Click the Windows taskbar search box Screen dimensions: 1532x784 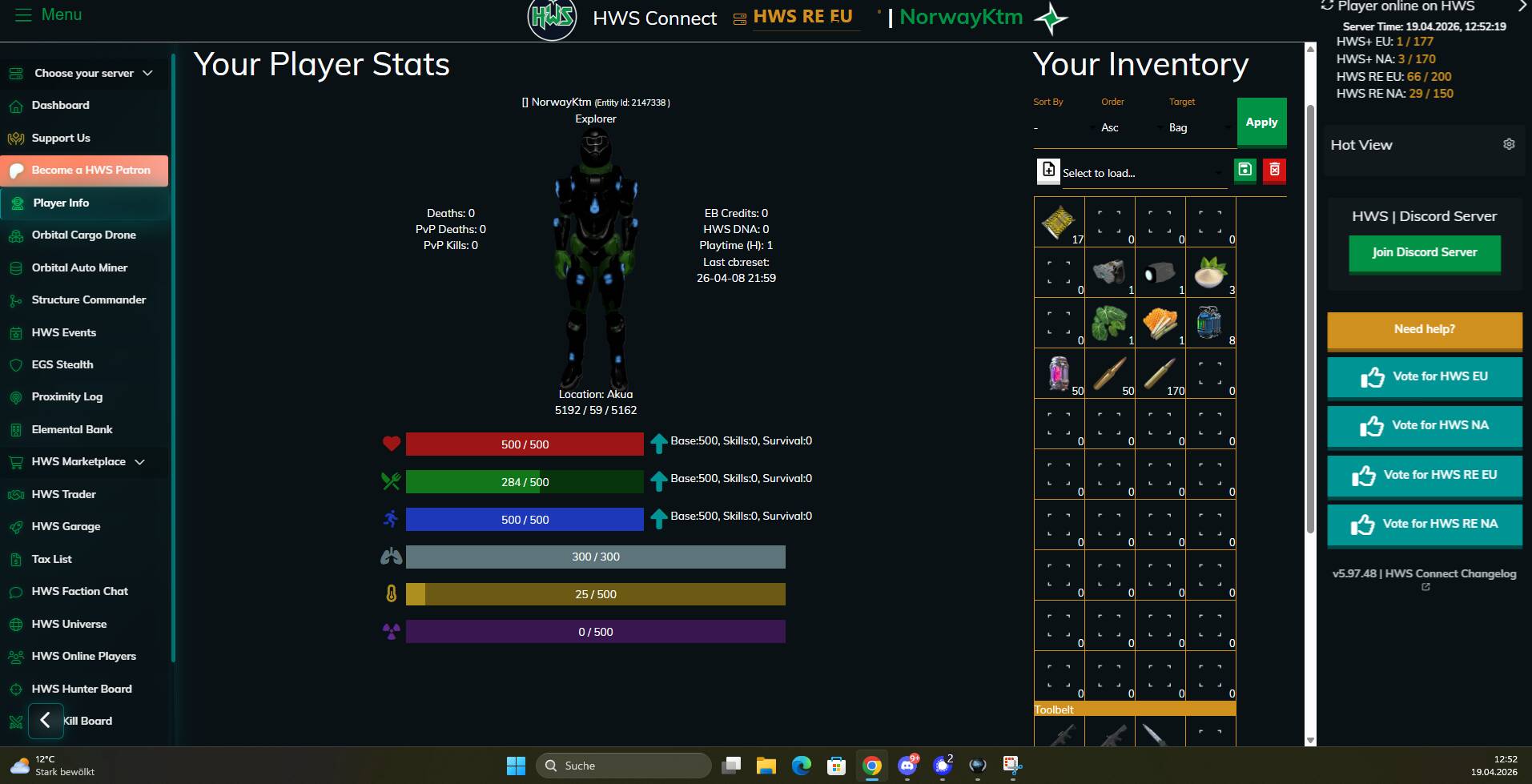[x=623, y=766]
